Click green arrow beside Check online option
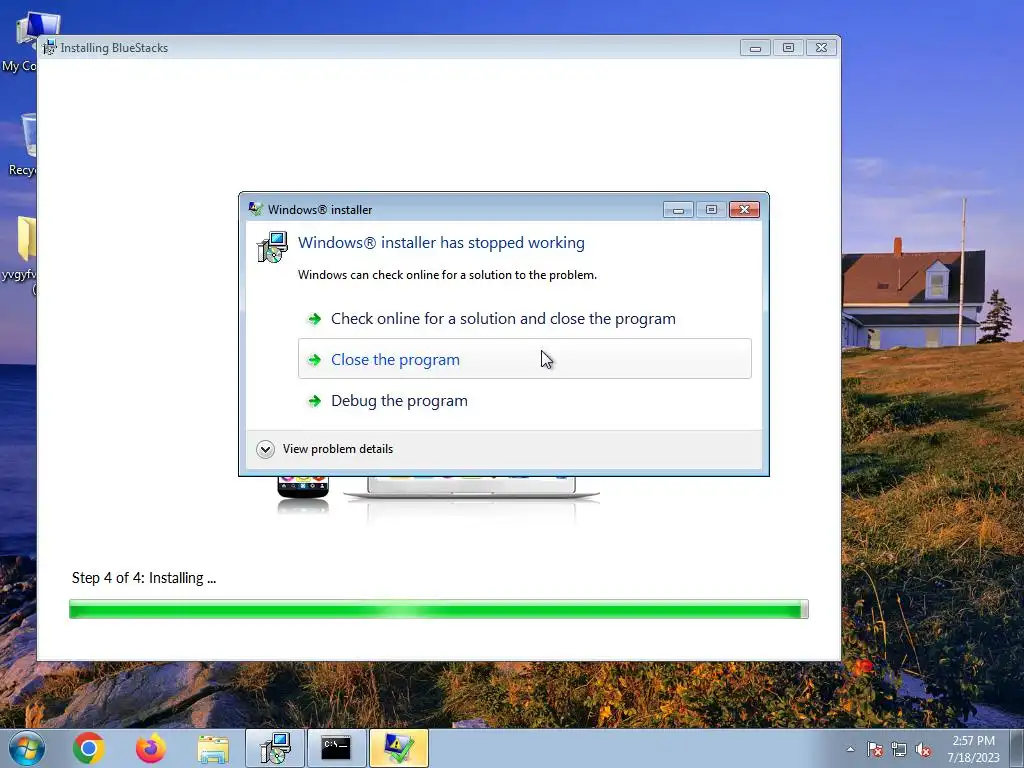This screenshot has width=1024, height=768. (314, 319)
